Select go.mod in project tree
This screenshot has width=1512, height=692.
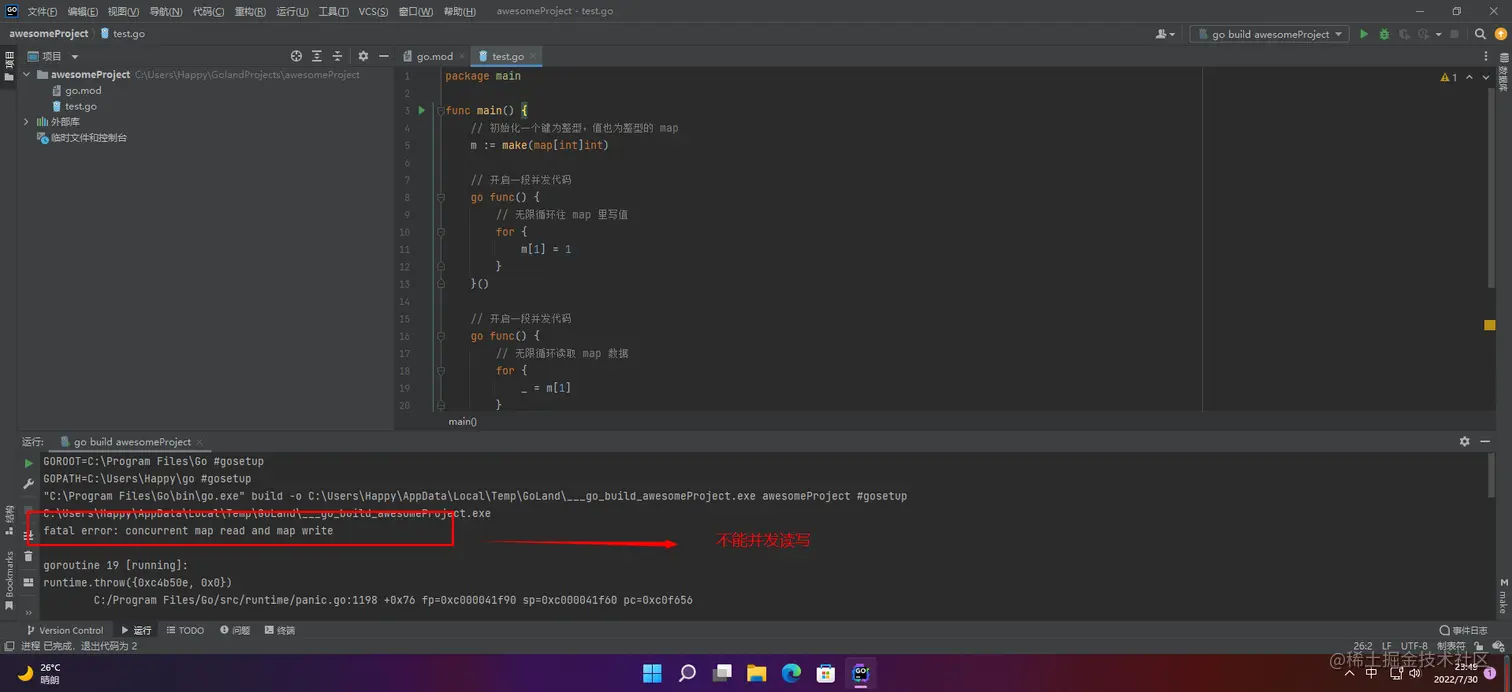tap(76, 90)
